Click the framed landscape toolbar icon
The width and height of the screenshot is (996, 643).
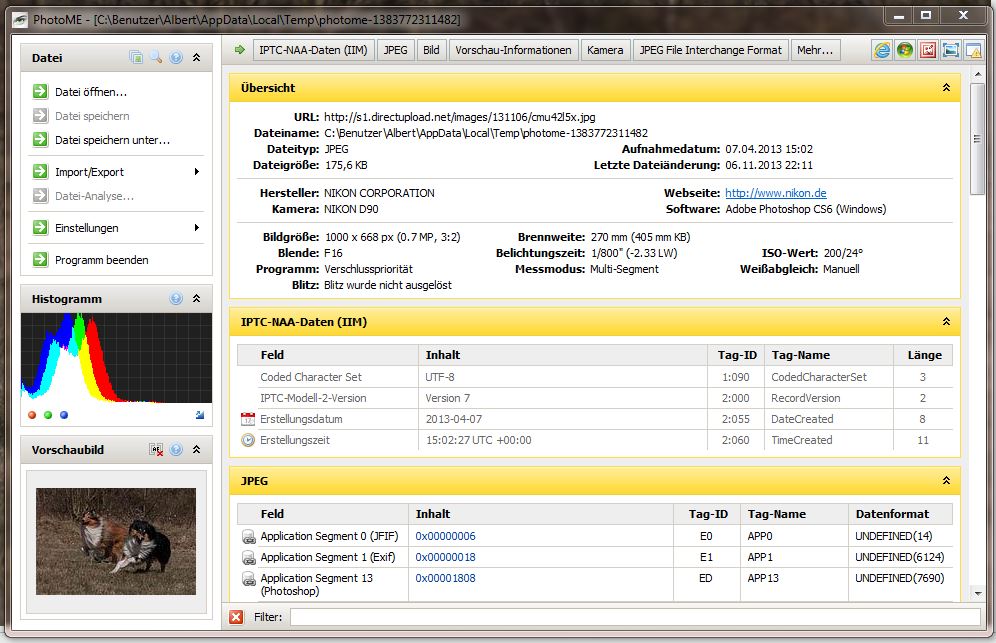pos(950,50)
